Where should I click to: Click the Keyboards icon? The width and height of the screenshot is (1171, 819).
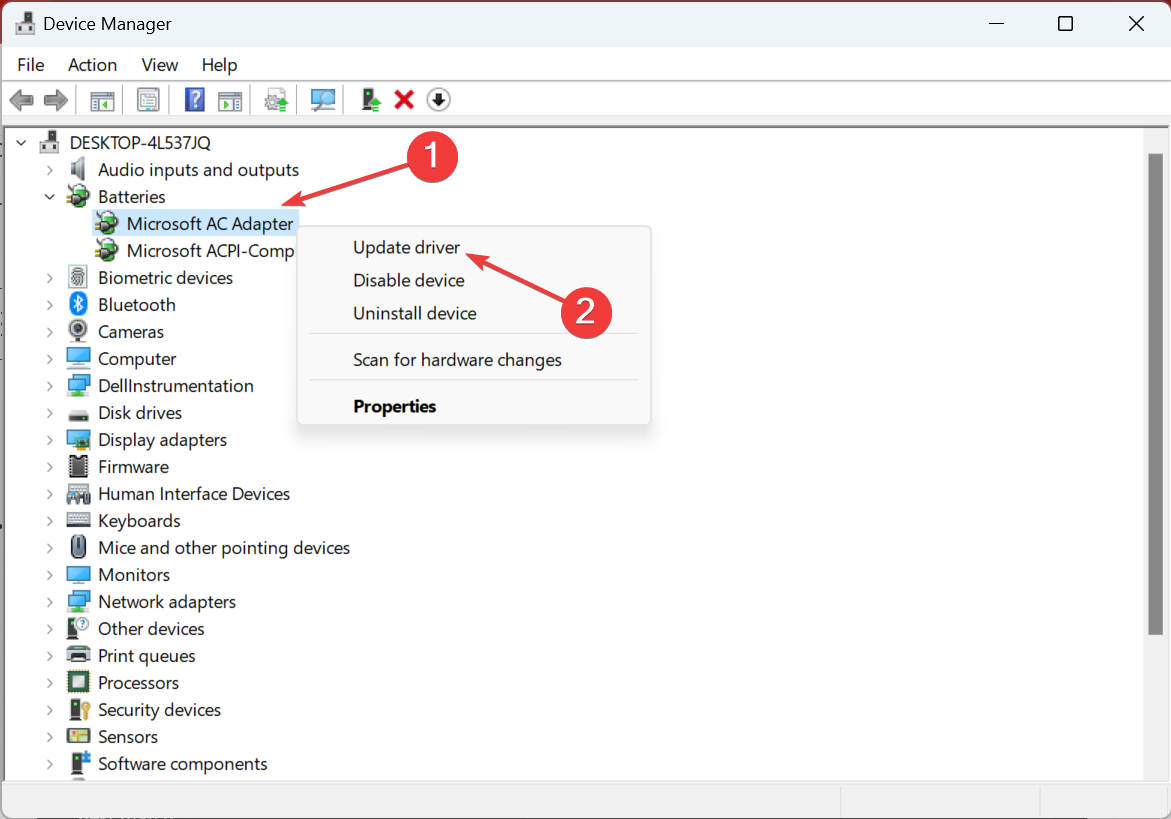coord(78,520)
